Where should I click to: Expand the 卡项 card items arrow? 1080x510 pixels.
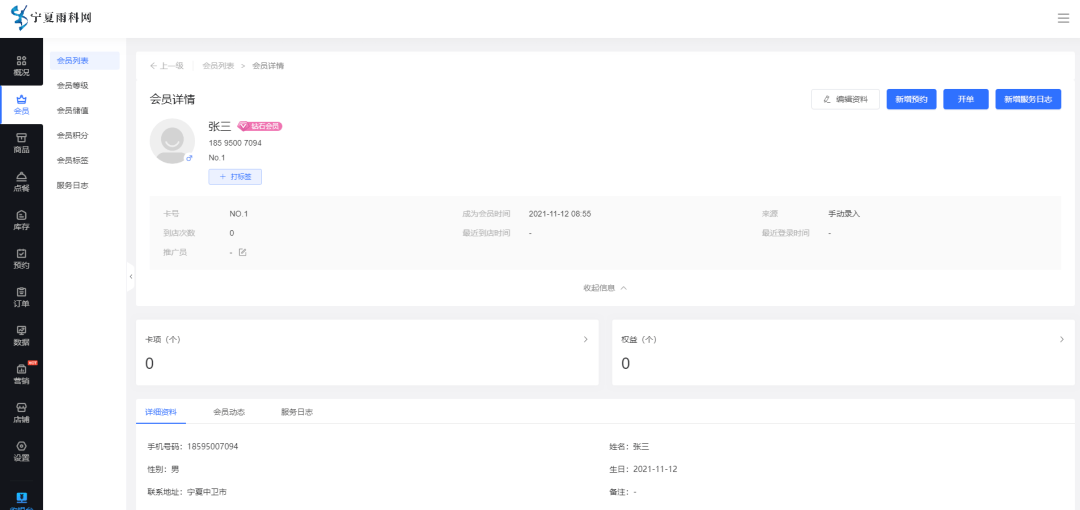click(x=585, y=340)
